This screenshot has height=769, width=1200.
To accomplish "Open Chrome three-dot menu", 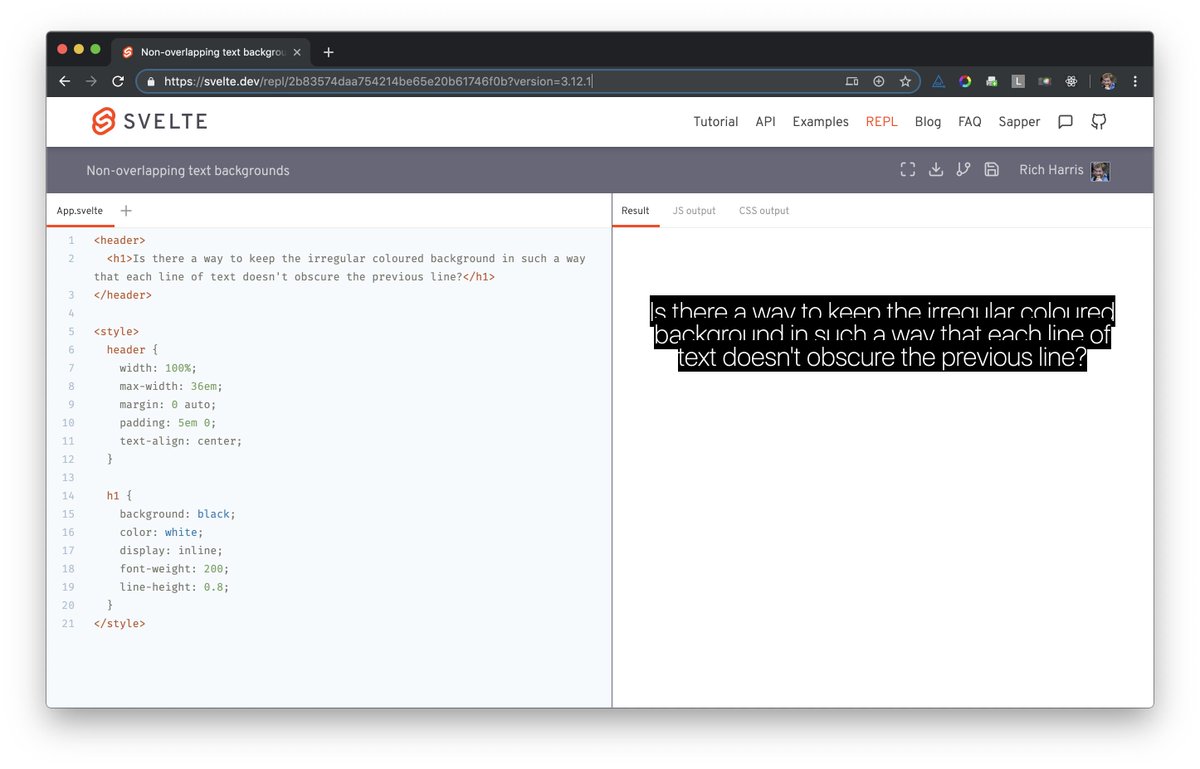I will click(x=1135, y=82).
